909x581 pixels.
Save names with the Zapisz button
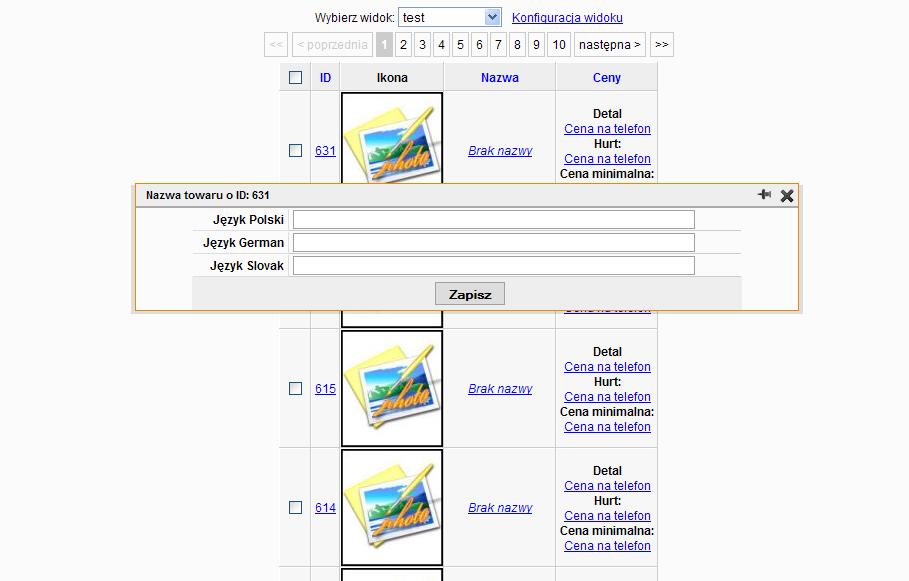point(470,294)
